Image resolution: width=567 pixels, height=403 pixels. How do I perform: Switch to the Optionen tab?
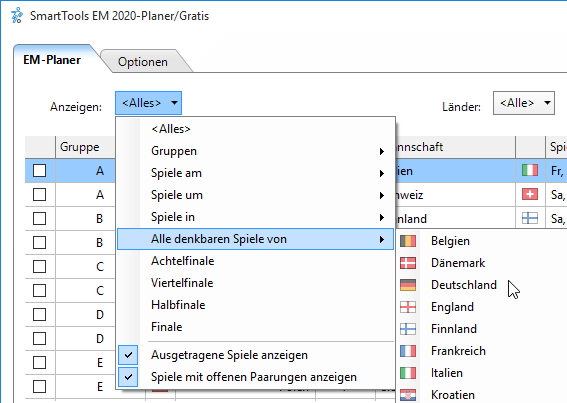tap(143, 62)
